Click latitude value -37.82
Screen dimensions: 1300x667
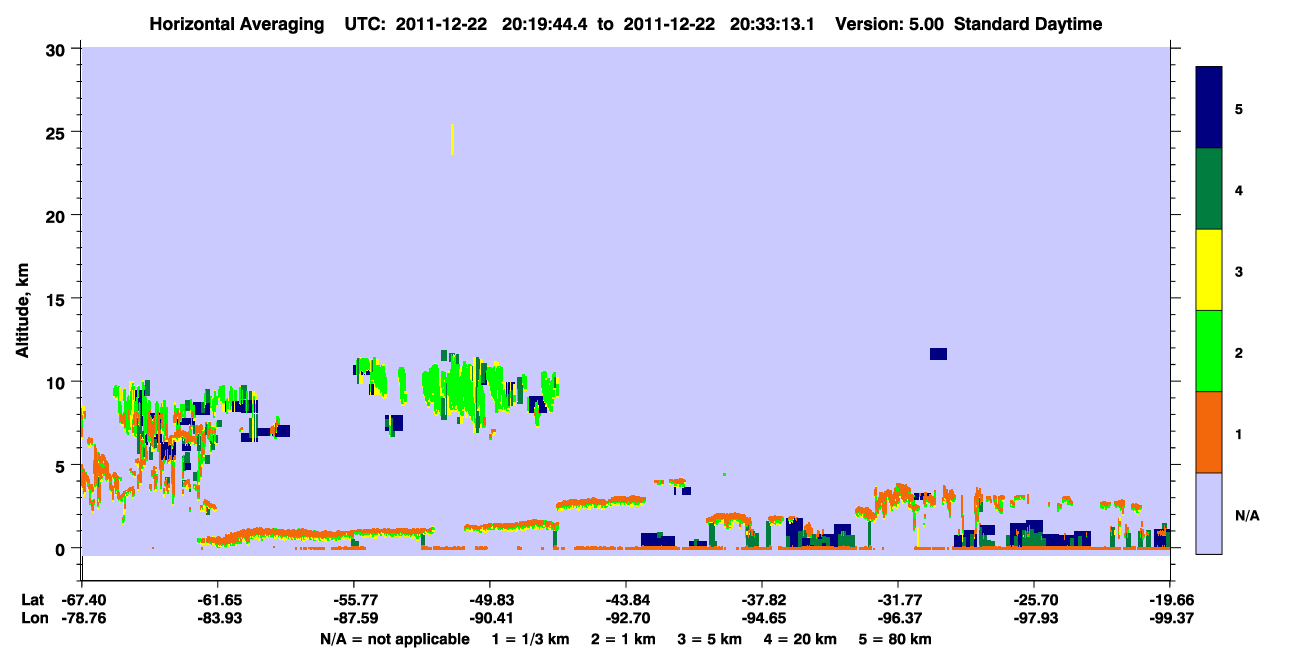click(762, 600)
